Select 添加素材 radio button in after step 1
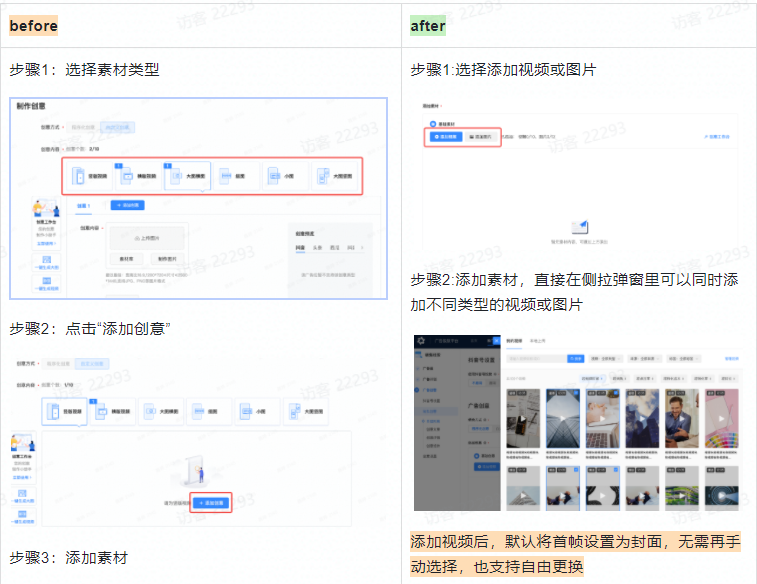Image resolution: width=757 pixels, height=584 pixels. 433,124
